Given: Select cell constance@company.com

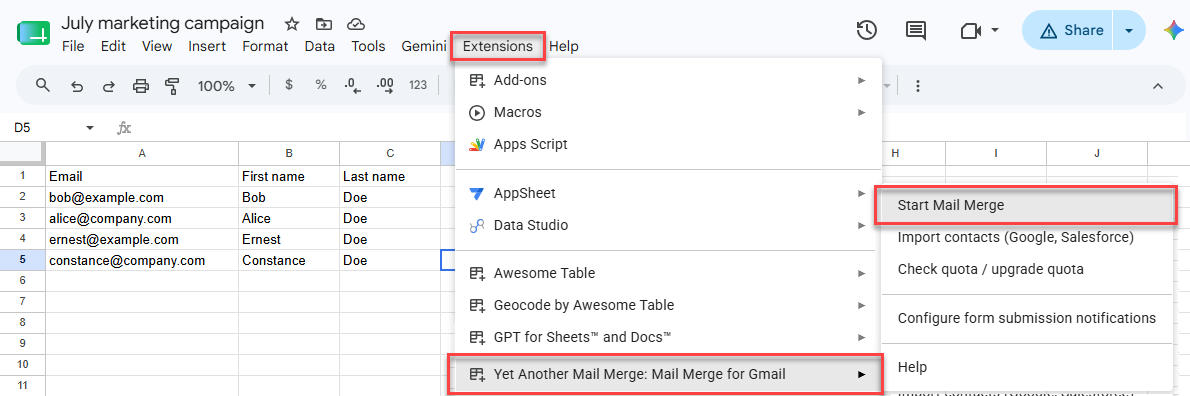Looking at the screenshot, I should 142,260.
